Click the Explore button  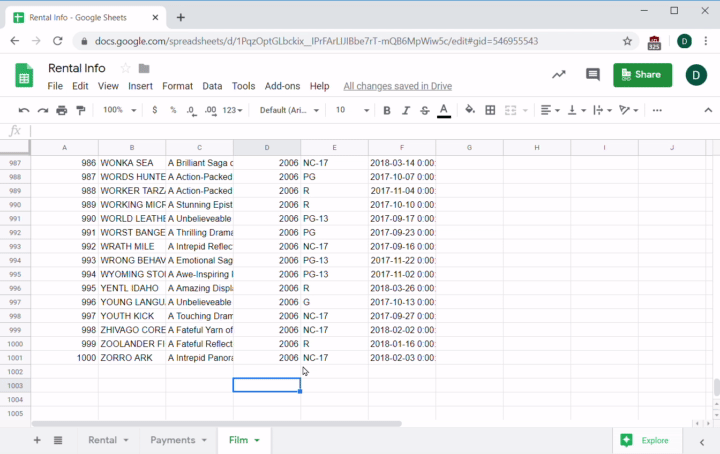[x=645, y=440]
